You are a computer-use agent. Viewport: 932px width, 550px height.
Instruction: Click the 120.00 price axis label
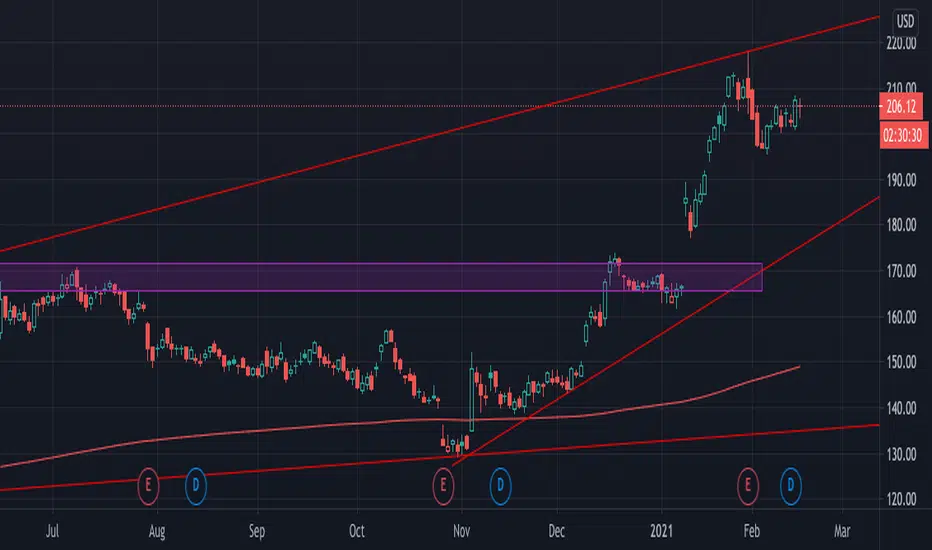tap(901, 499)
